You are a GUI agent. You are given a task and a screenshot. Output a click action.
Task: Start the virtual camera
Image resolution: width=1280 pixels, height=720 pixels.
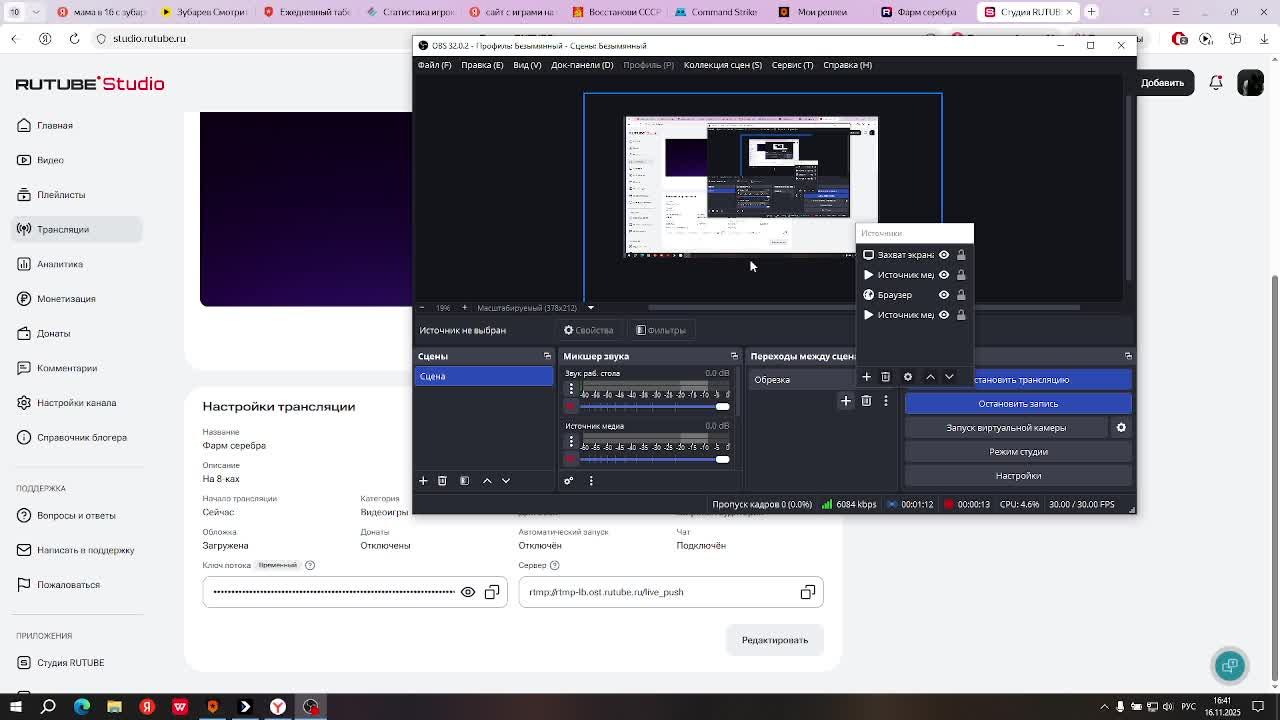point(1006,428)
